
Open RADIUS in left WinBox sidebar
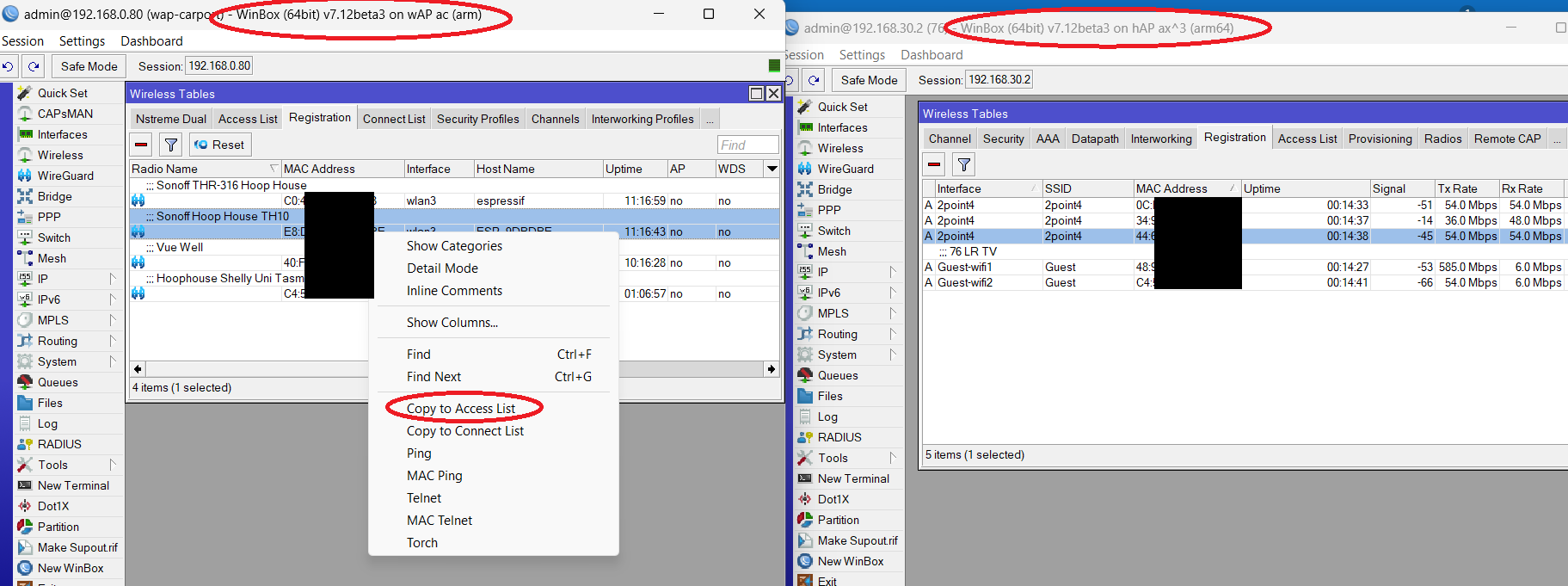pos(59,444)
